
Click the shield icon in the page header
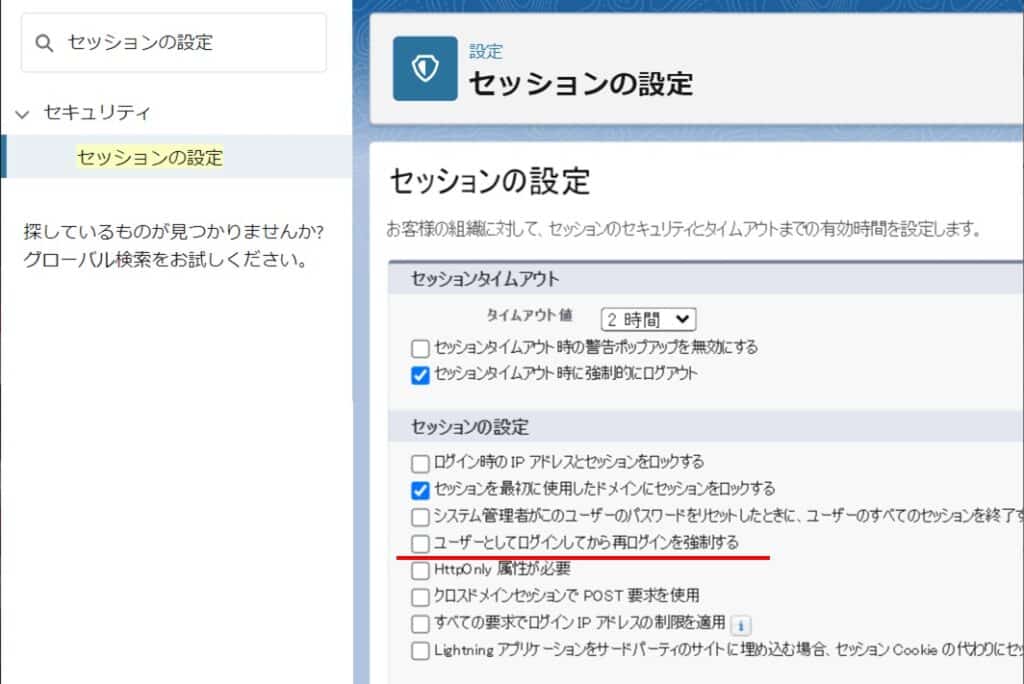point(425,69)
